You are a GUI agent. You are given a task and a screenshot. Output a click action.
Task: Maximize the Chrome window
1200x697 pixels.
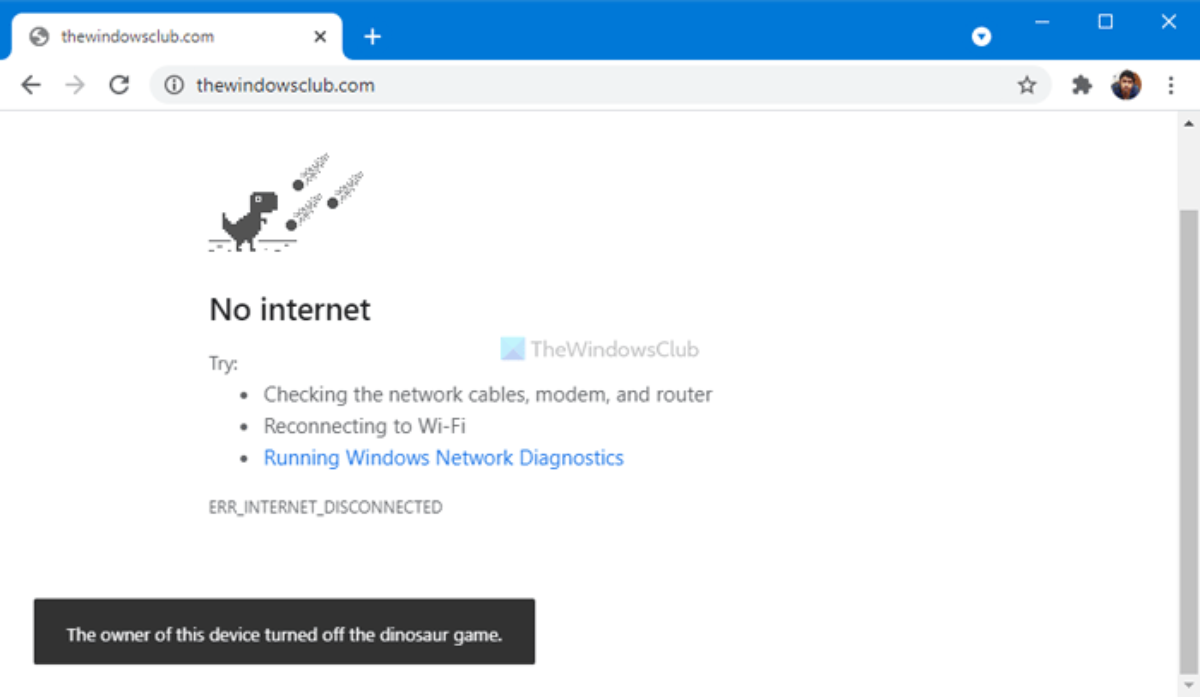[x=1105, y=22]
